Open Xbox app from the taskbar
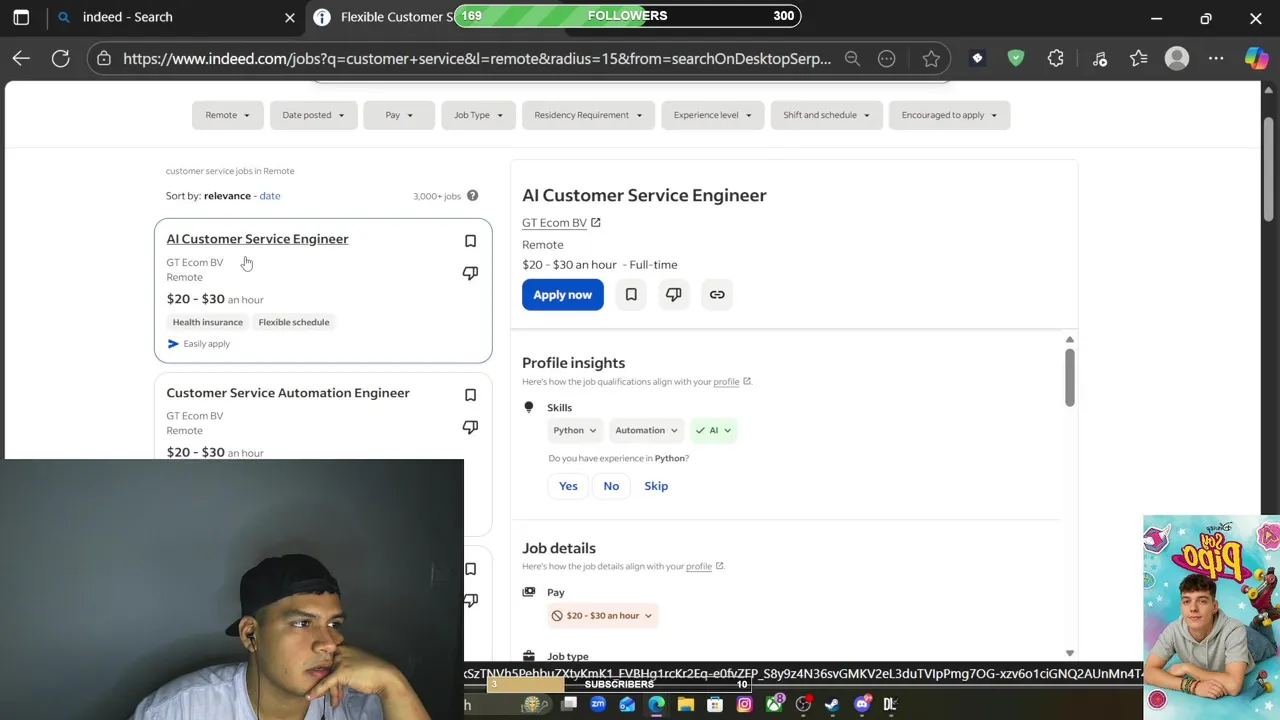1280x720 pixels. [x=774, y=704]
